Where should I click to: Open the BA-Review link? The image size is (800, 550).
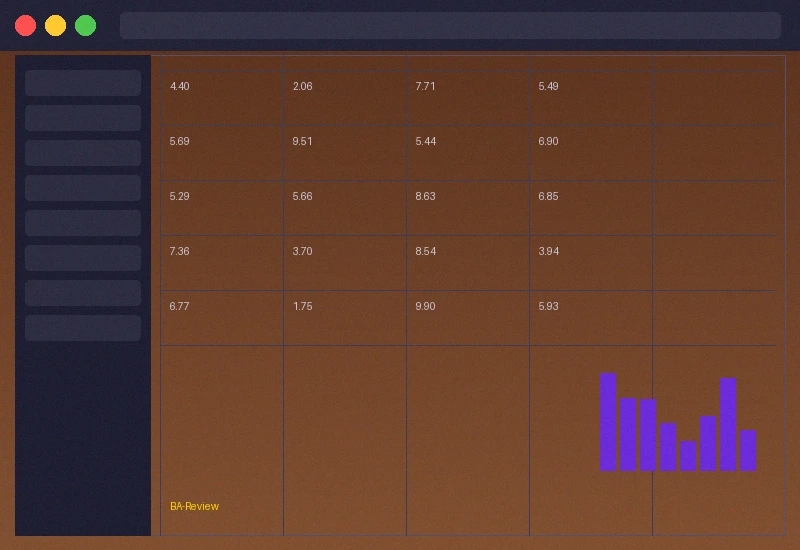pos(194,506)
